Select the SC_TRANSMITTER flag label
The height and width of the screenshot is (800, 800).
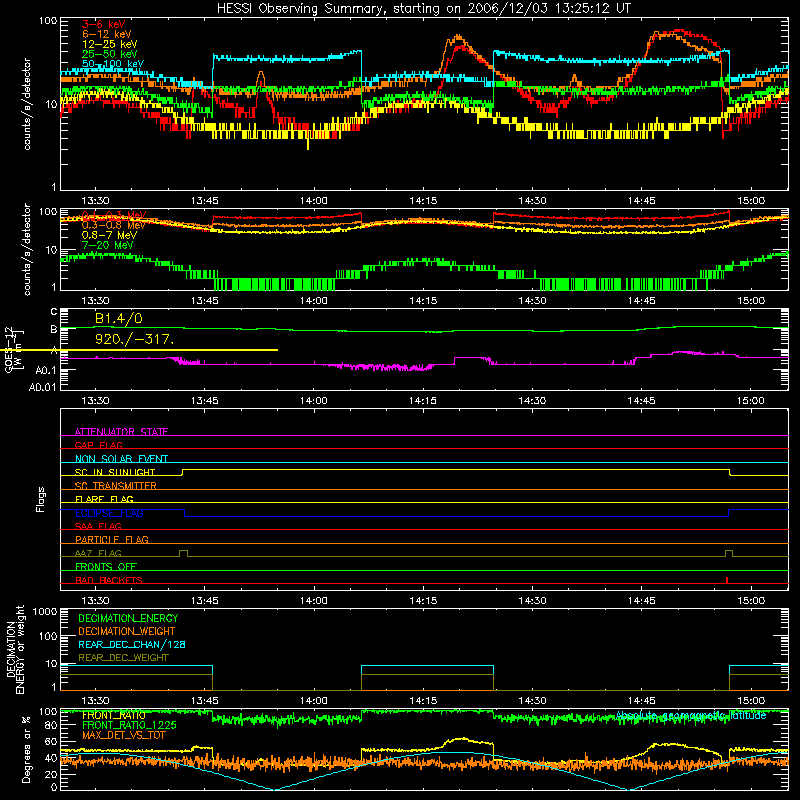(116, 486)
